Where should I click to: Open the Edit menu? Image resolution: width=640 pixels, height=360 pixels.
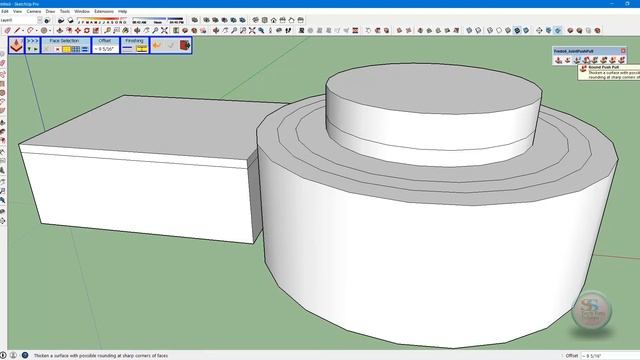coord(4,11)
